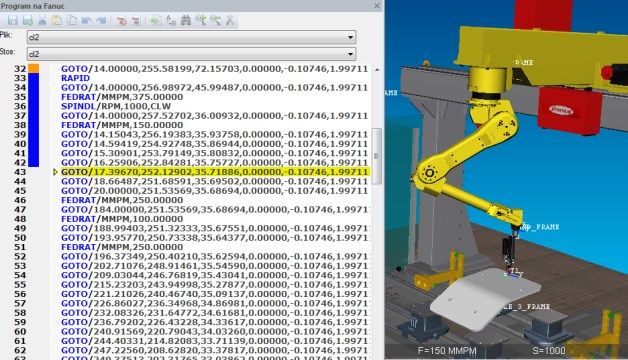Viewport: 628px width, 360px height.
Task: Click the Paste clipboard icon
Action: [x=57, y=20]
